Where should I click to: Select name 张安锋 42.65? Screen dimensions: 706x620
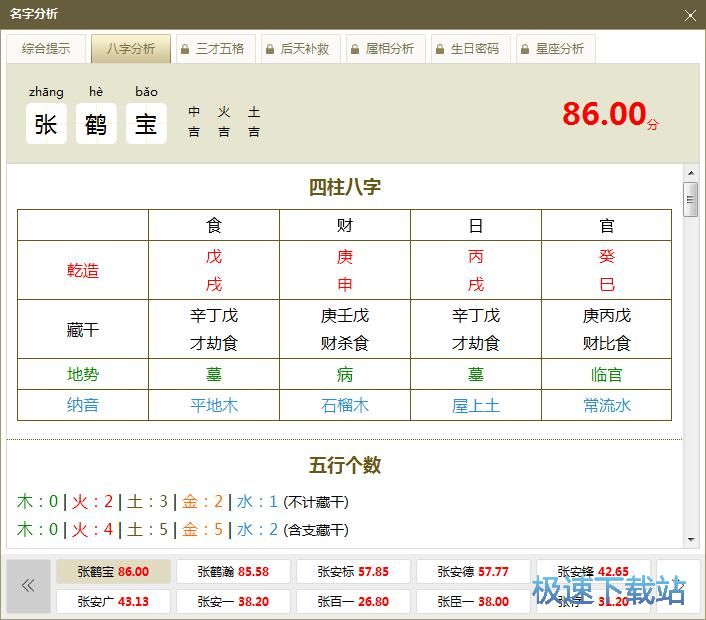click(x=593, y=571)
